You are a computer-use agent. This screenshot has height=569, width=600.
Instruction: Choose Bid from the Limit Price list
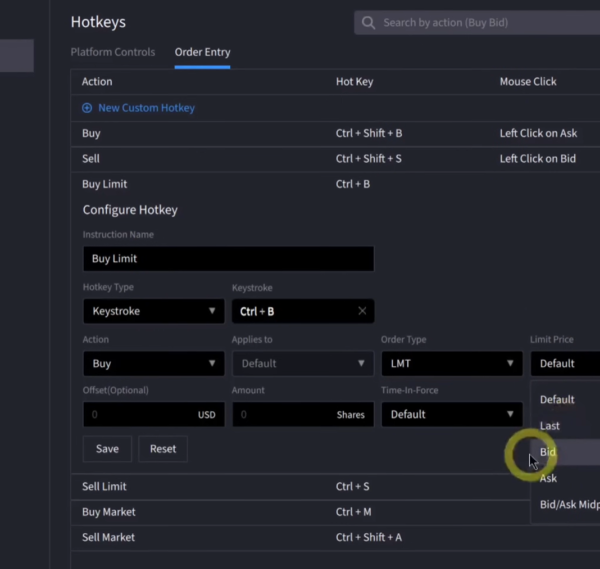[x=549, y=452]
